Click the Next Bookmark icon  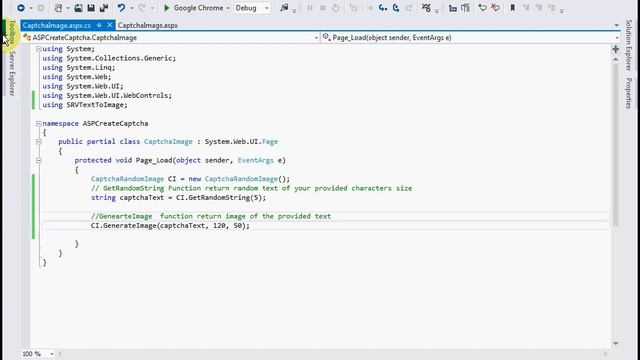click(x=539, y=8)
